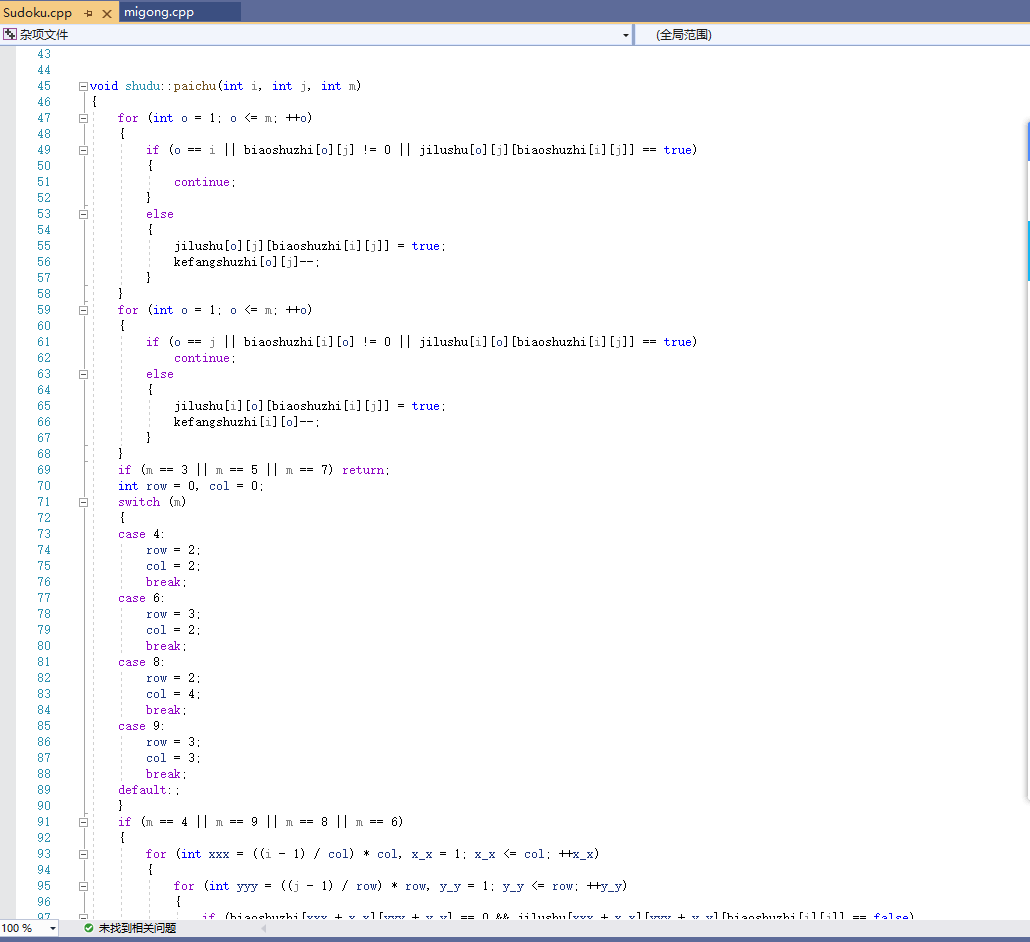Collapse the if block at line 91
Image resolution: width=1030 pixels, height=942 pixels.
(x=83, y=822)
